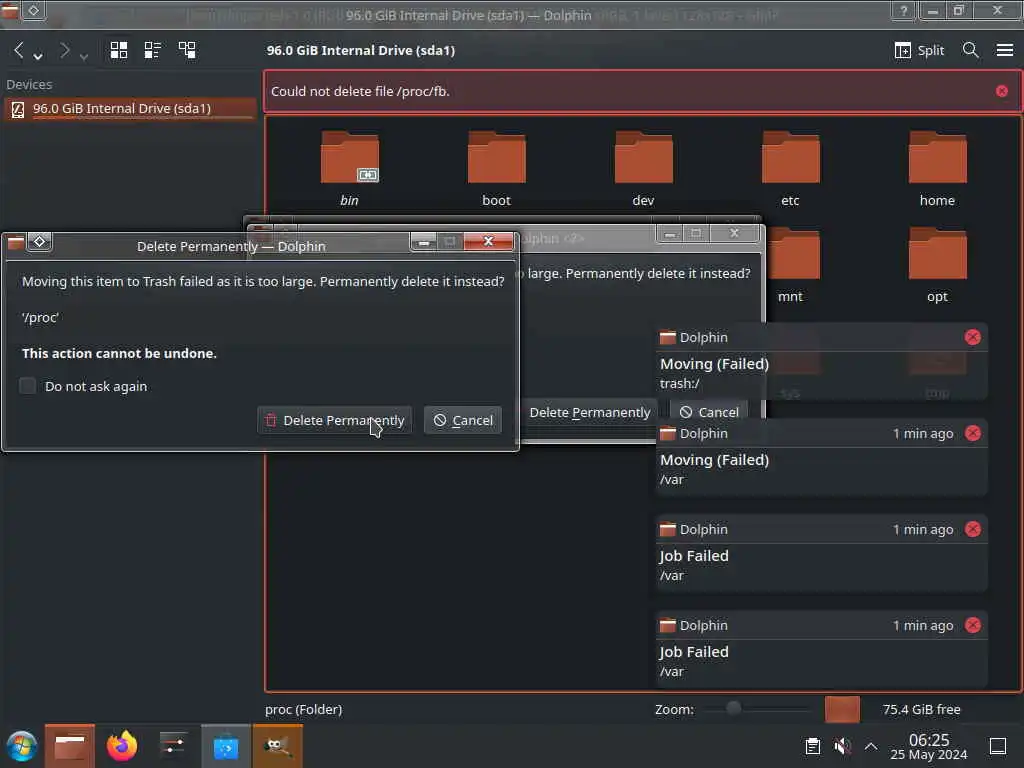
Task: Select the etc folder
Action: click(x=790, y=169)
